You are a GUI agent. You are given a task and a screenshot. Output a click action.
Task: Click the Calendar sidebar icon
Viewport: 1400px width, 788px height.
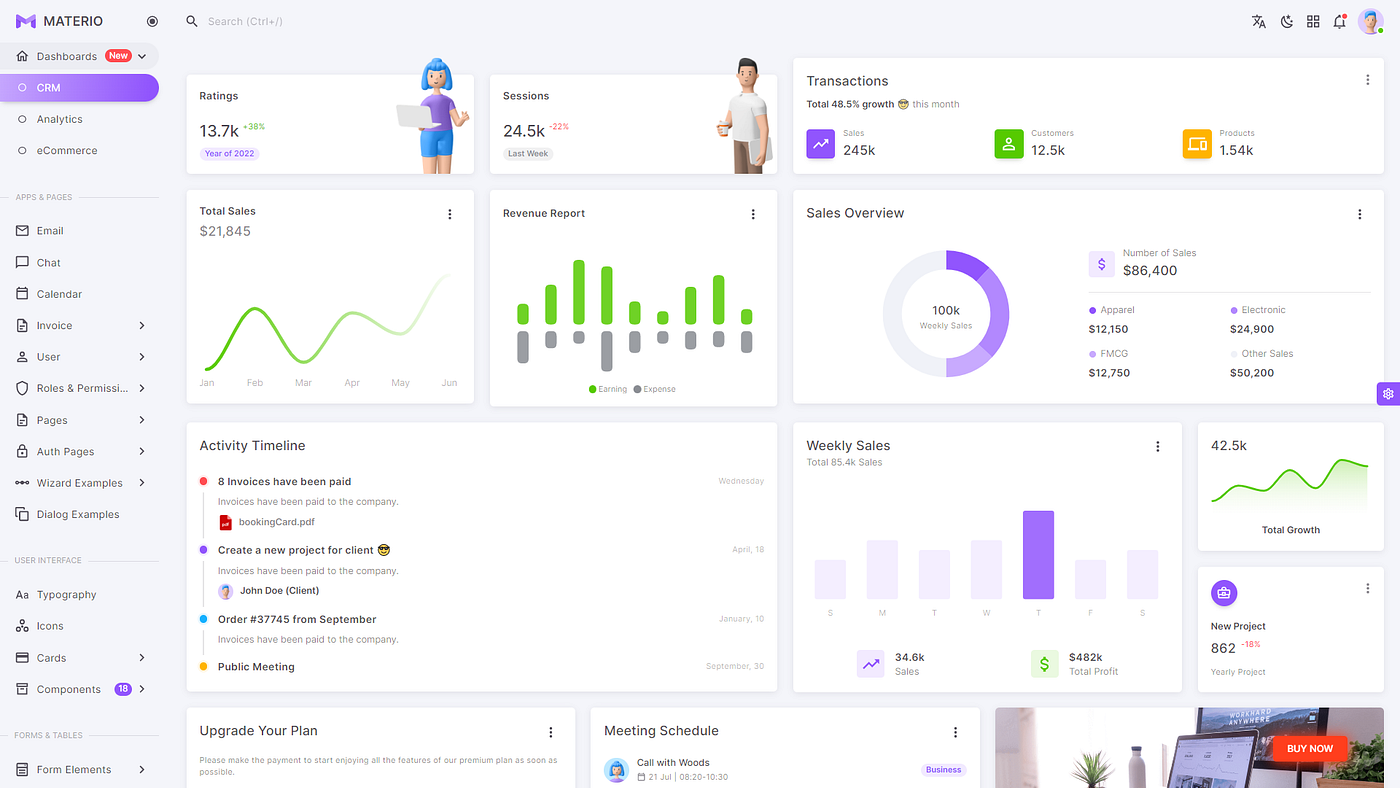pos(22,294)
